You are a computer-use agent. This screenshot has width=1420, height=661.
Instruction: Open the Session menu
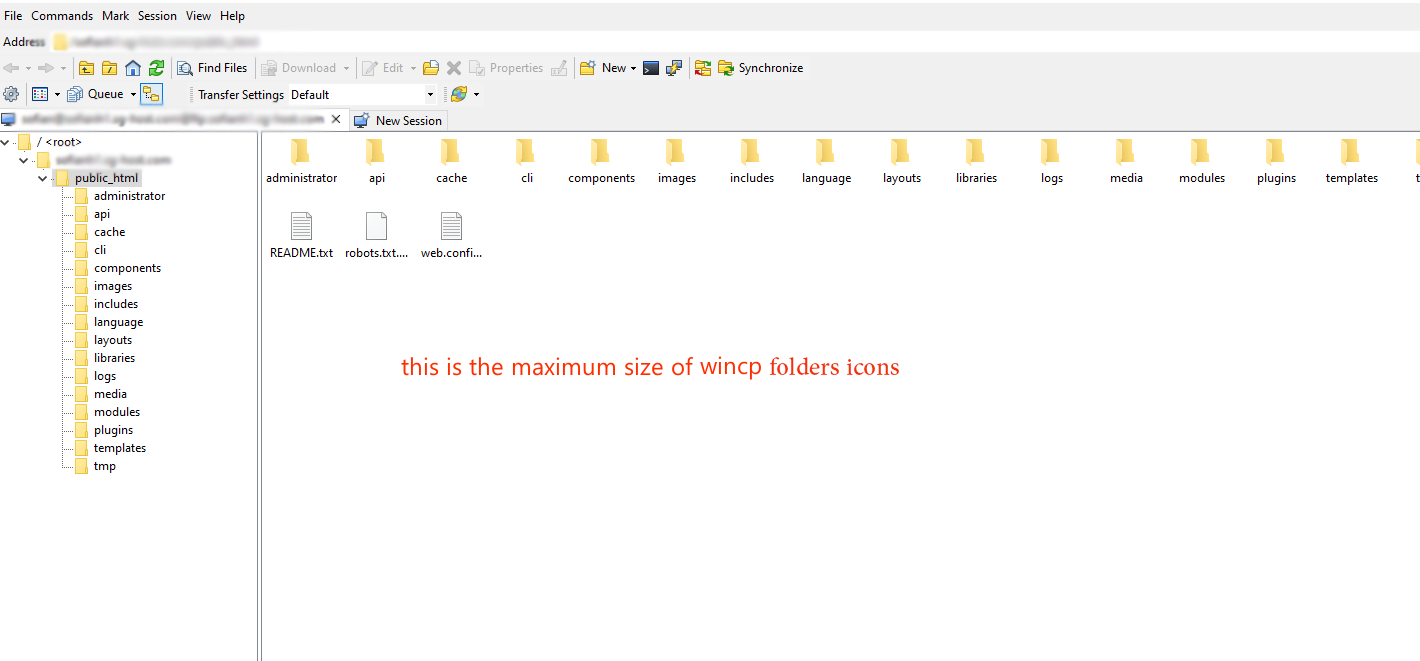click(x=157, y=15)
